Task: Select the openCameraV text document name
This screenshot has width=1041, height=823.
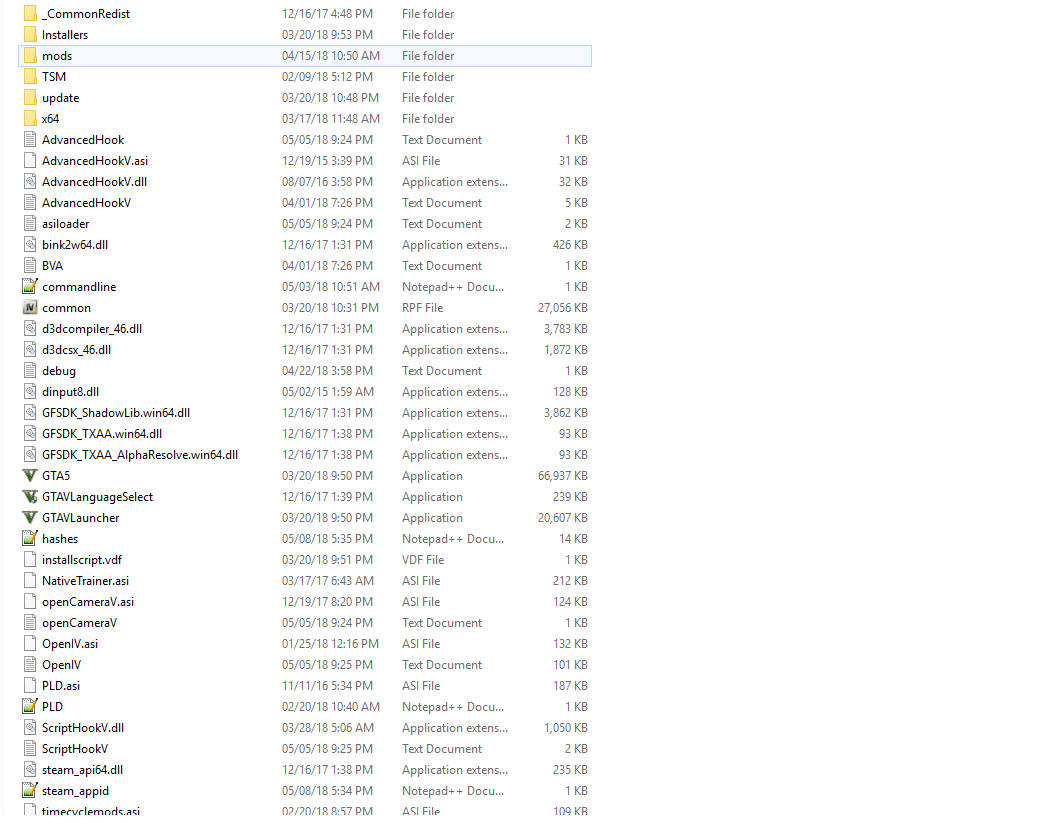Action: 80,623
